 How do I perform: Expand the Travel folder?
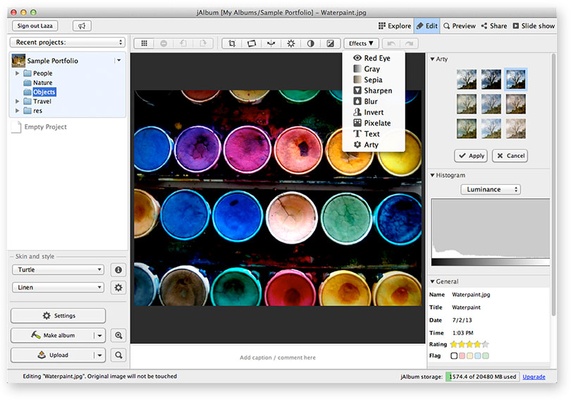(17, 101)
